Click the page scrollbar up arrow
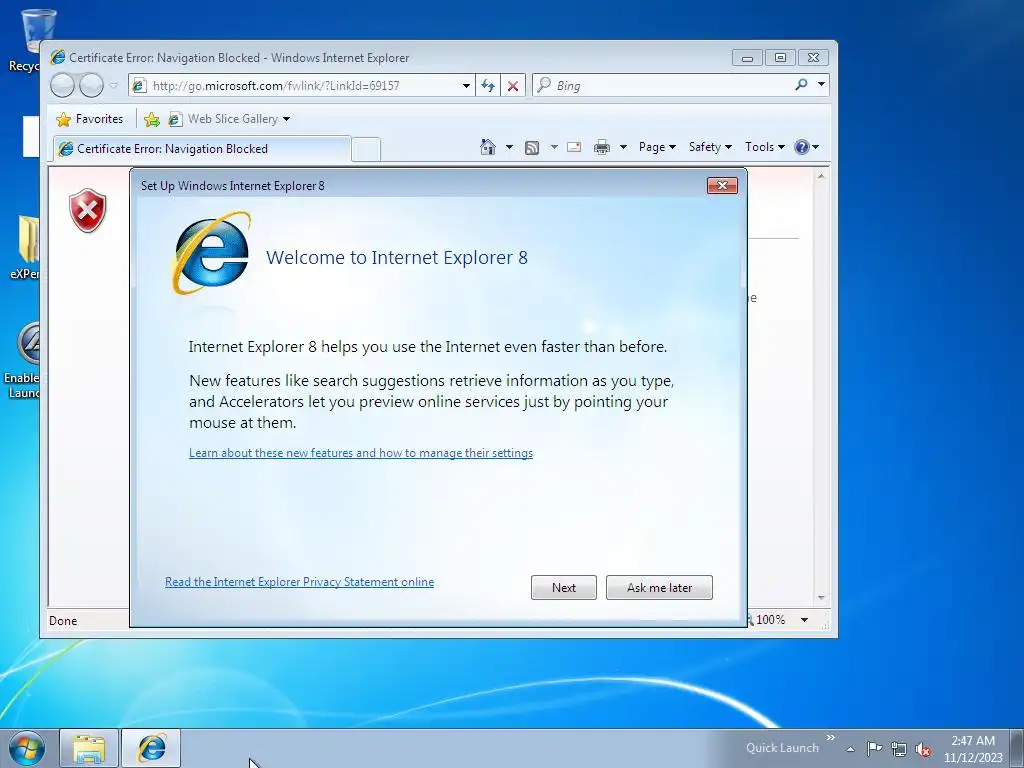1024x768 pixels. [x=821, y=176]
